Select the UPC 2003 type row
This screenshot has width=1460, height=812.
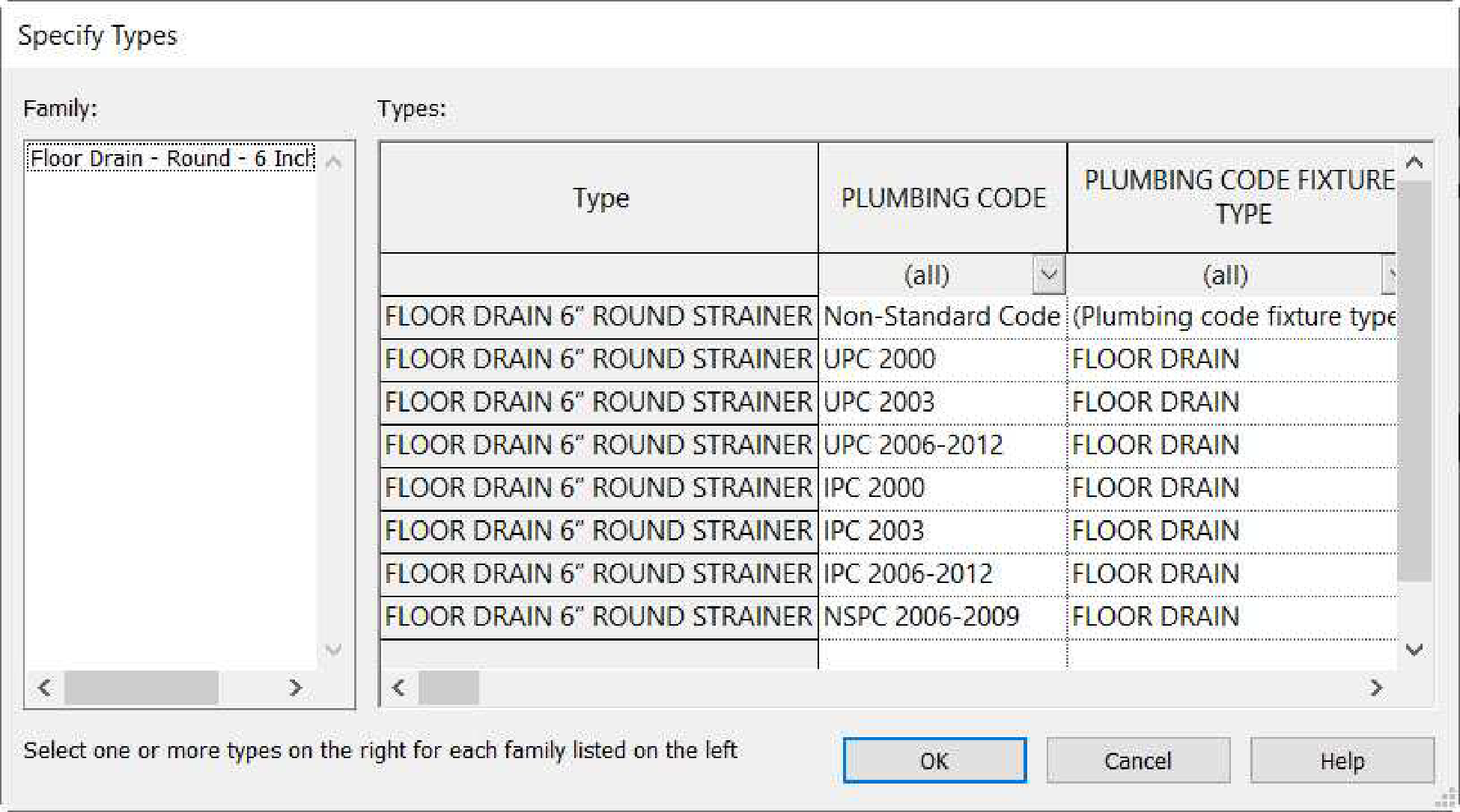[x=598, y=402]
